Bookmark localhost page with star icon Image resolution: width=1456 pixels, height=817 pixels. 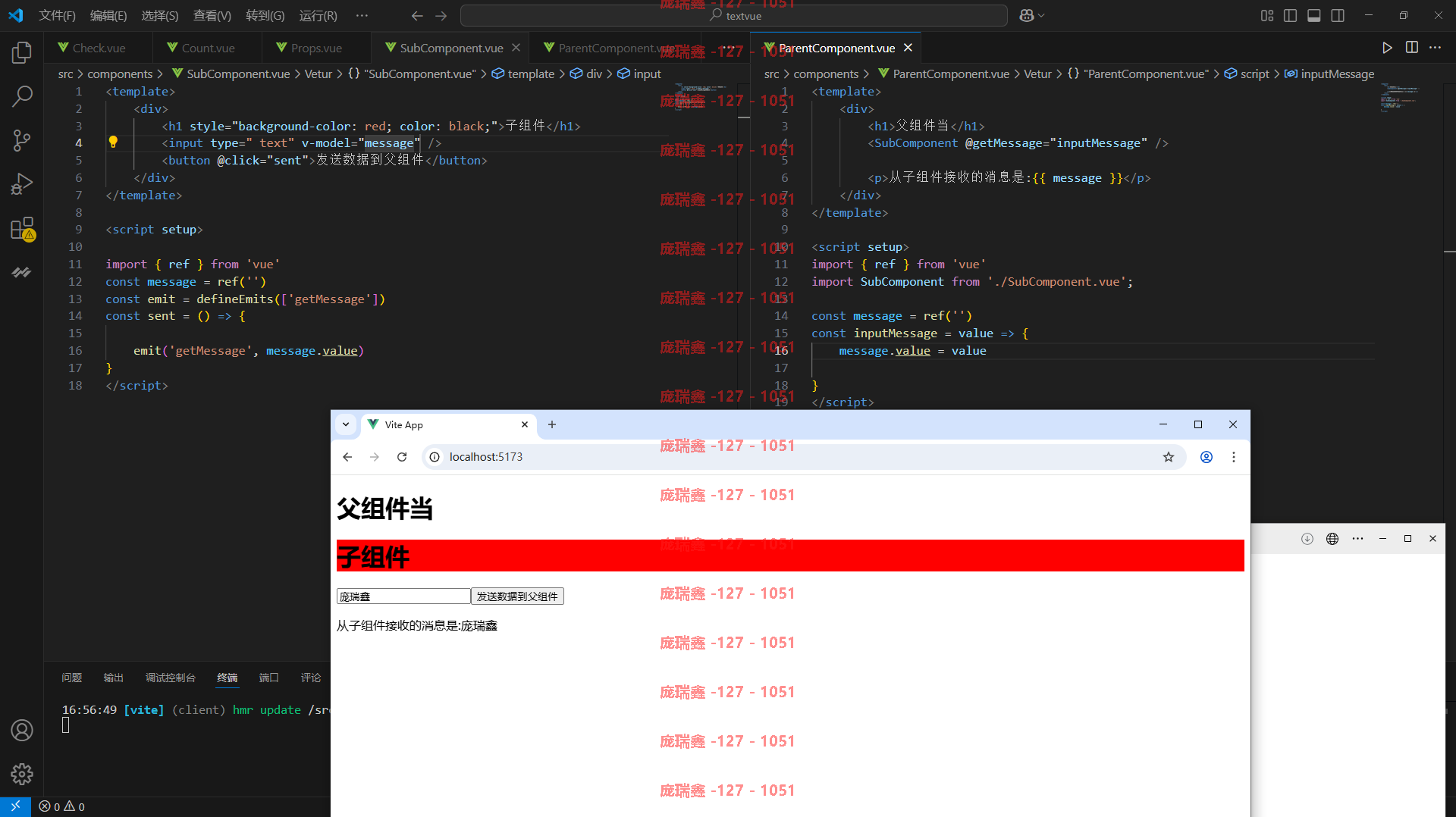tap(1169, 457)
